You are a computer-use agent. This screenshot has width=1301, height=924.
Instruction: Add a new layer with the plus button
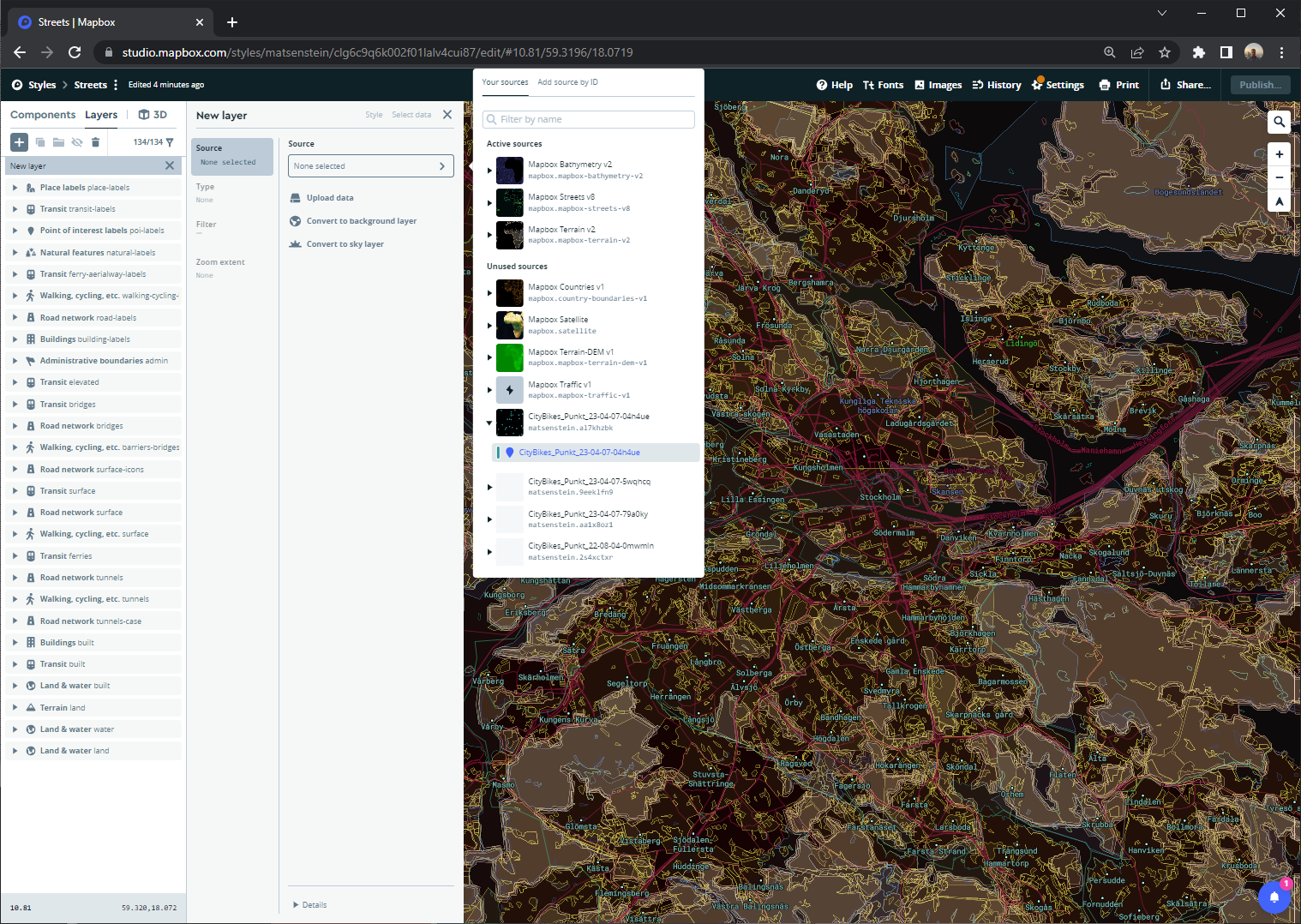[19, 142]
